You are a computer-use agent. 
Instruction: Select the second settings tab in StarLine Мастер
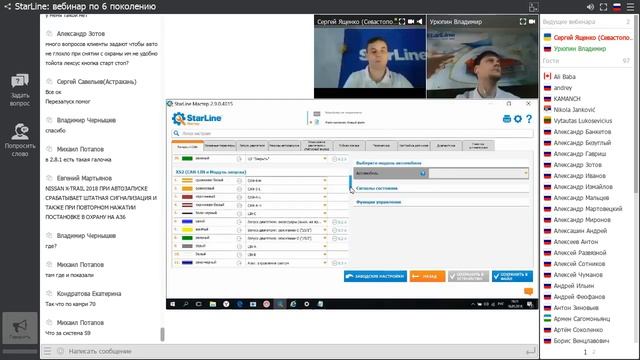tap(220, 146)
